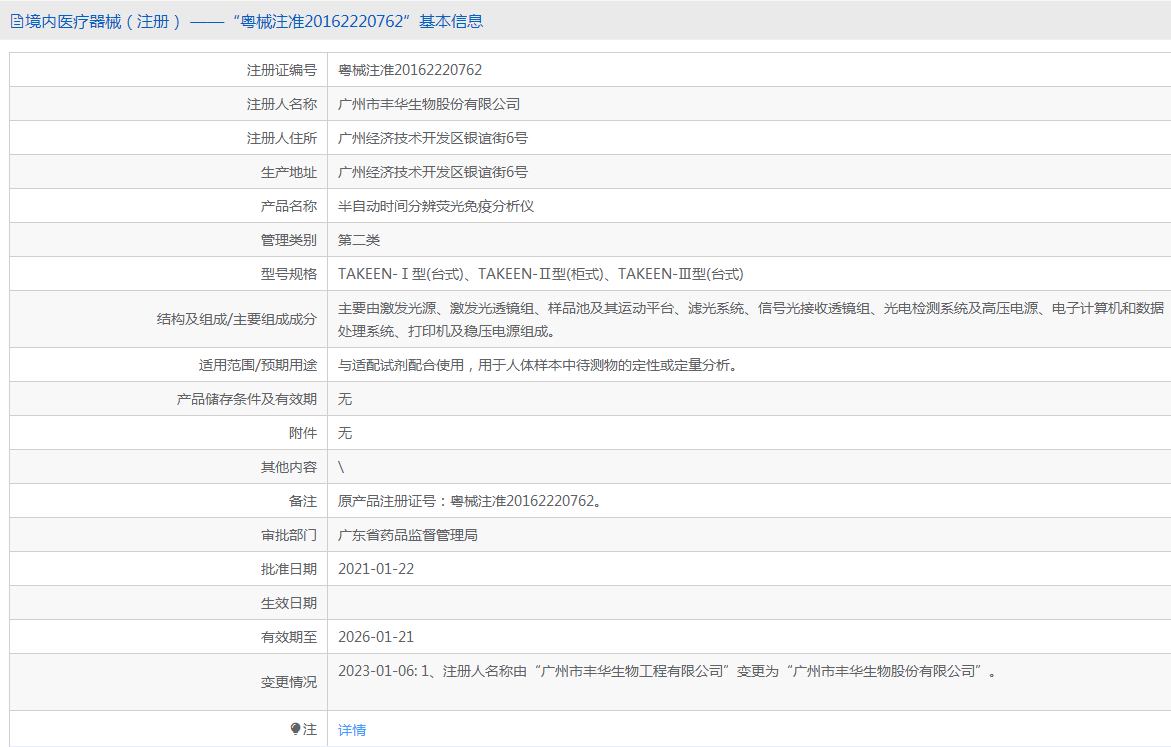Click the address in the 注册人住所 row
1171x747 pixels.
point(433,138)
